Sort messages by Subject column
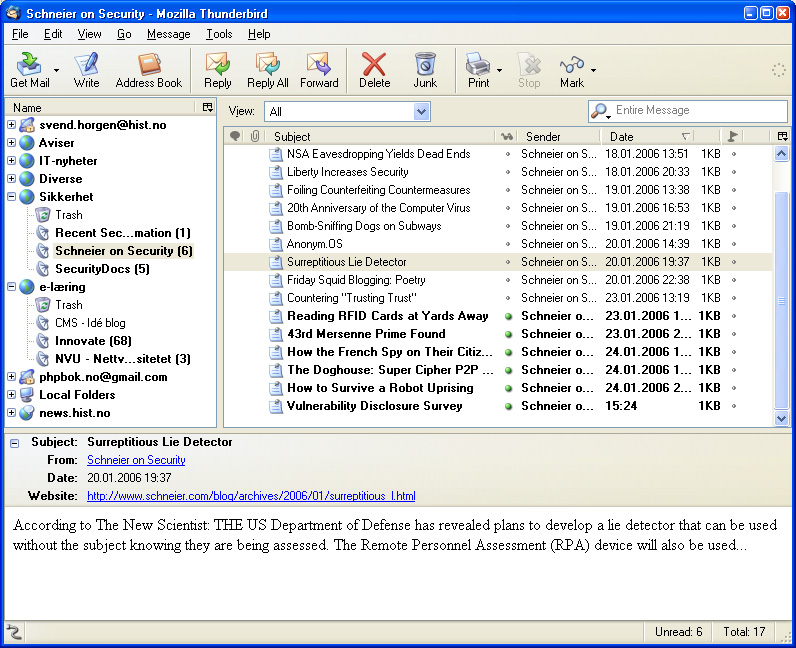This screenshot has height=648, width=796. (383, 136)
